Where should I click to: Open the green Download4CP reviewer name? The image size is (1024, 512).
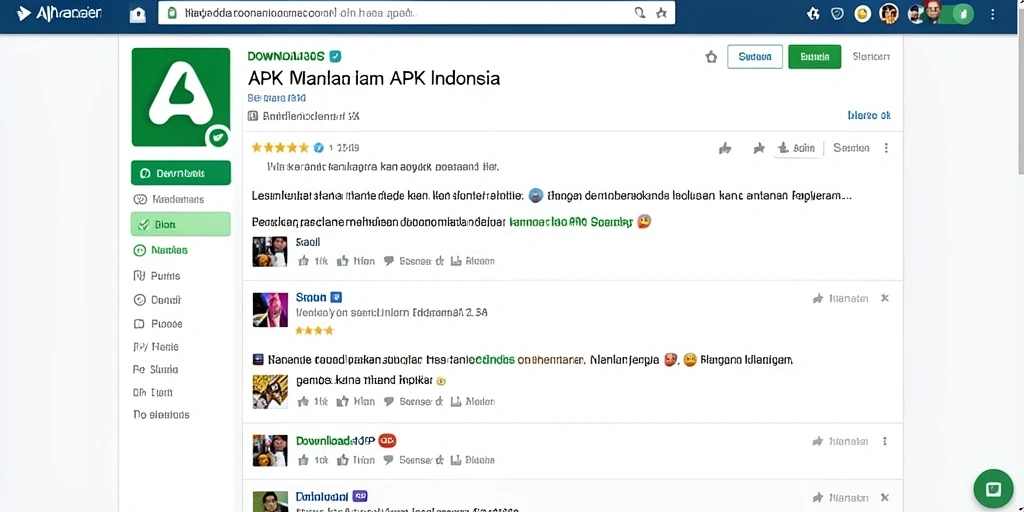click(335, 441)
